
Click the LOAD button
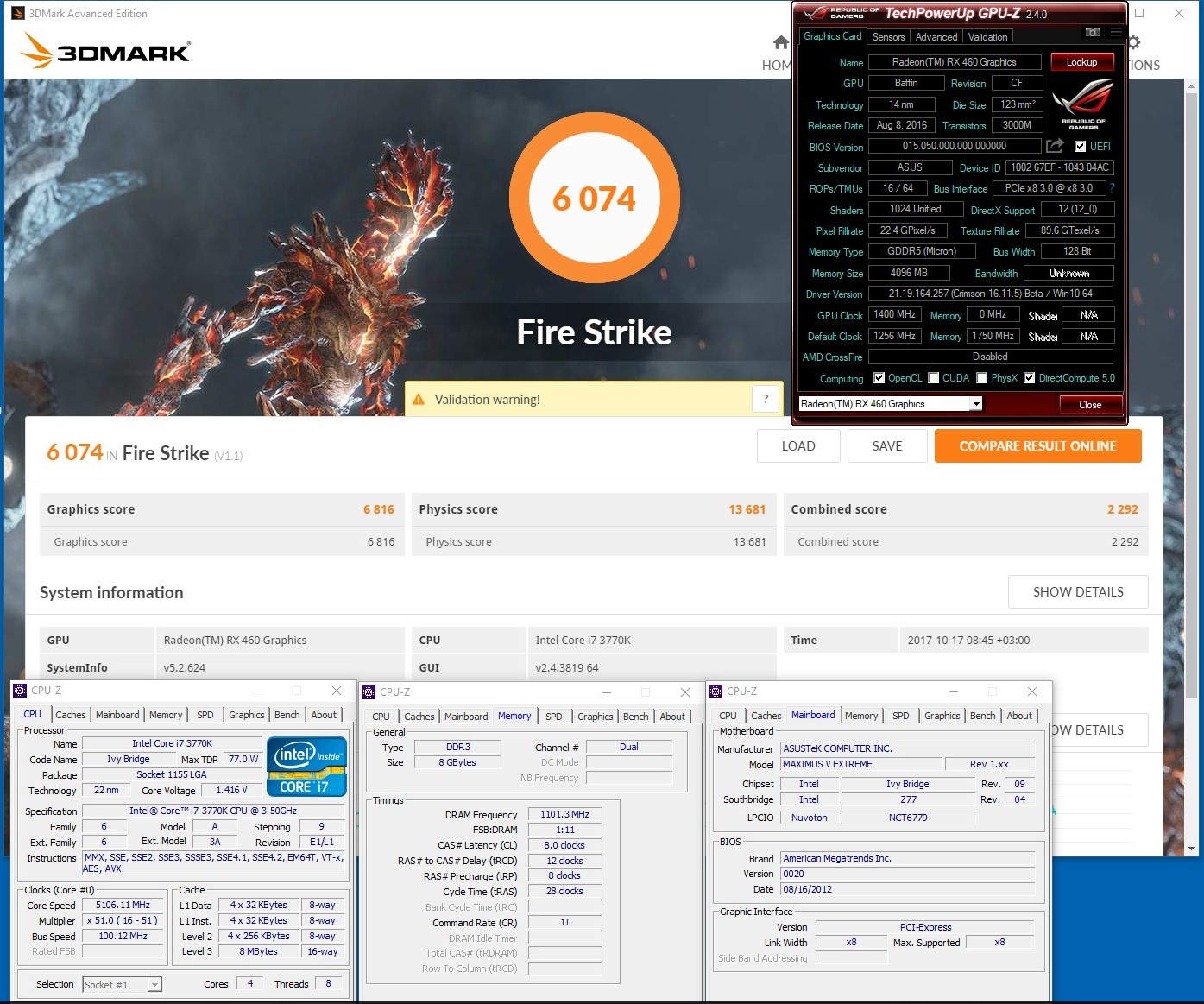pyautogui.click(x=798, y=446)
